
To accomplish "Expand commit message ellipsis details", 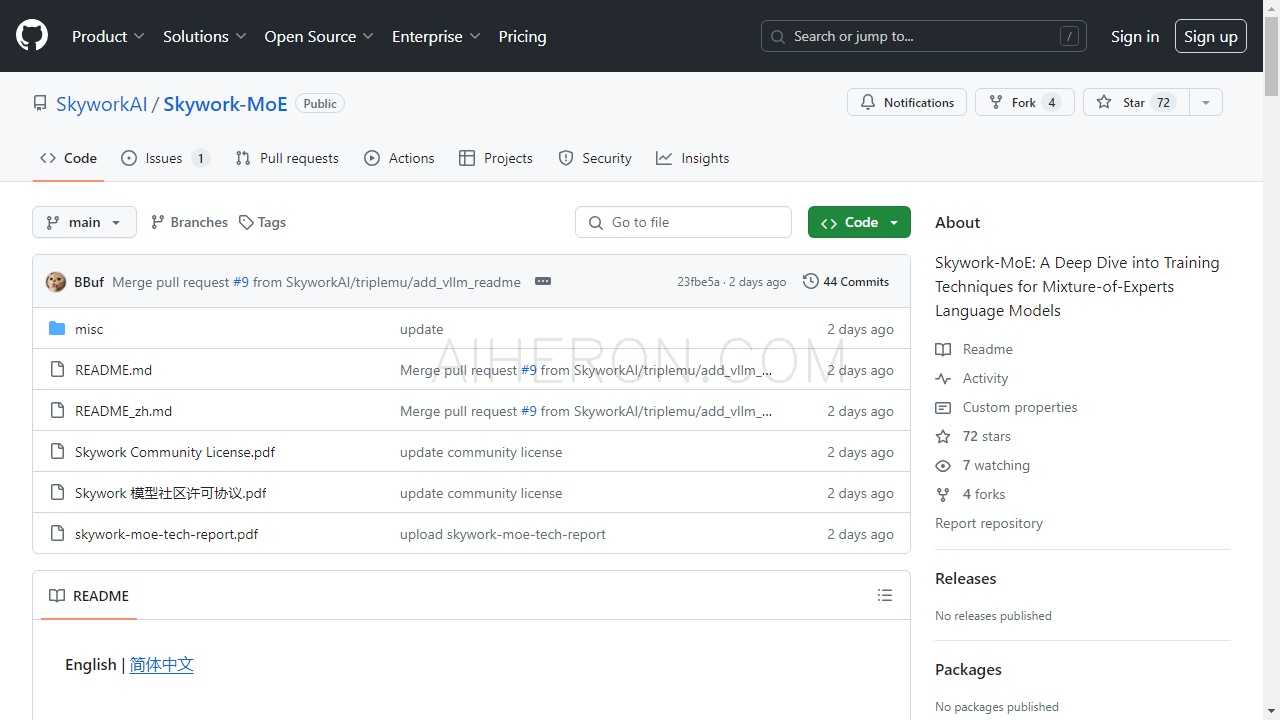I will pos(543,282).
